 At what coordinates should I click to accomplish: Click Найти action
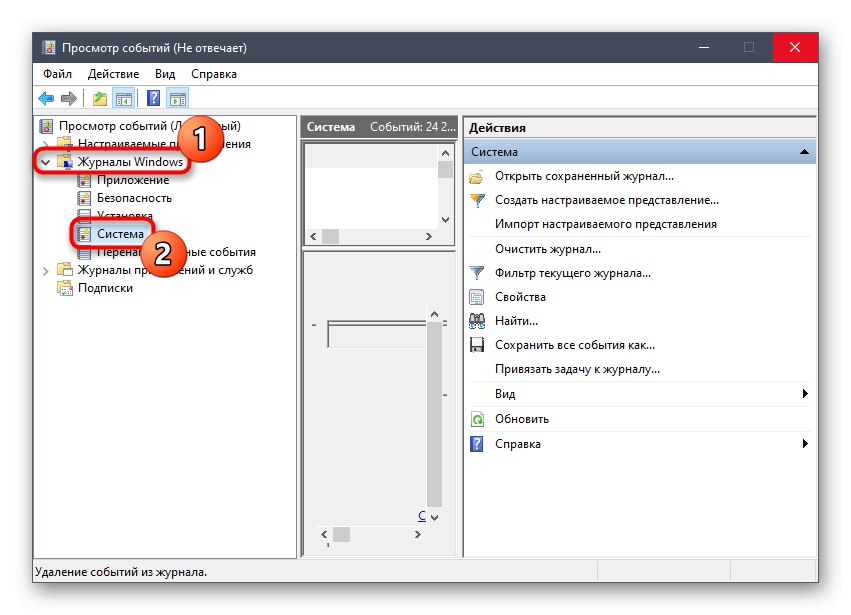pyautogui.click(x=516, y=321)
